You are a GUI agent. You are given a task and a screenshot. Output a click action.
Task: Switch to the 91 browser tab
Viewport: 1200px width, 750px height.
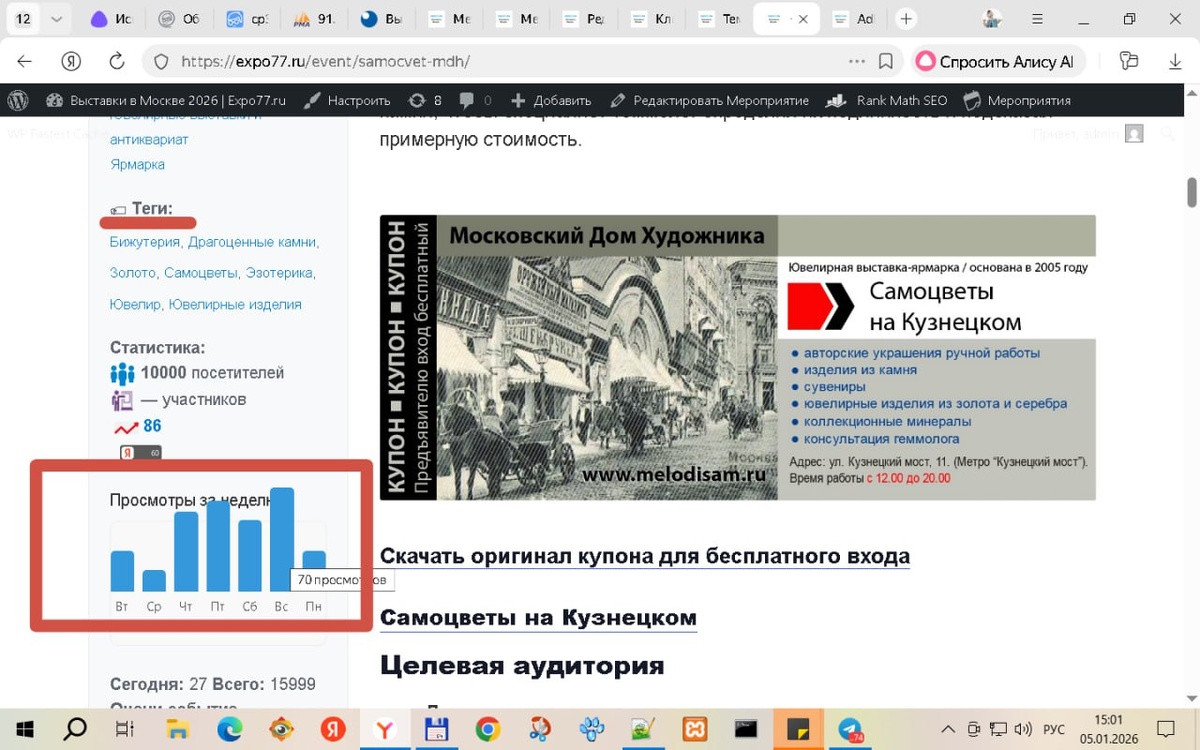(x=314, y=19)
